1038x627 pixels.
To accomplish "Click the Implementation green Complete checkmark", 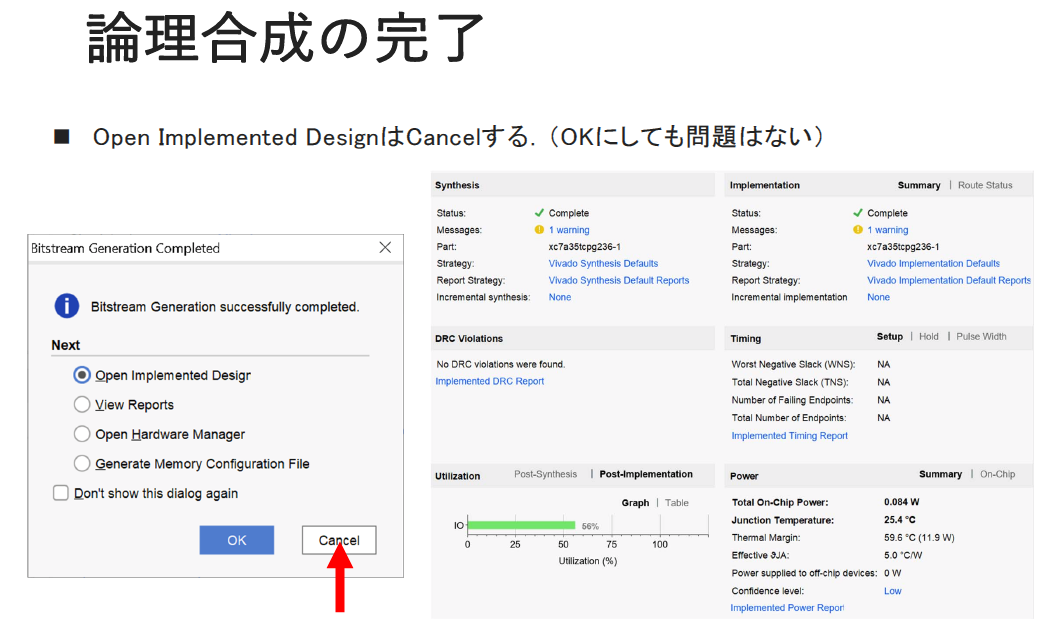I will [x=857, y=213].
